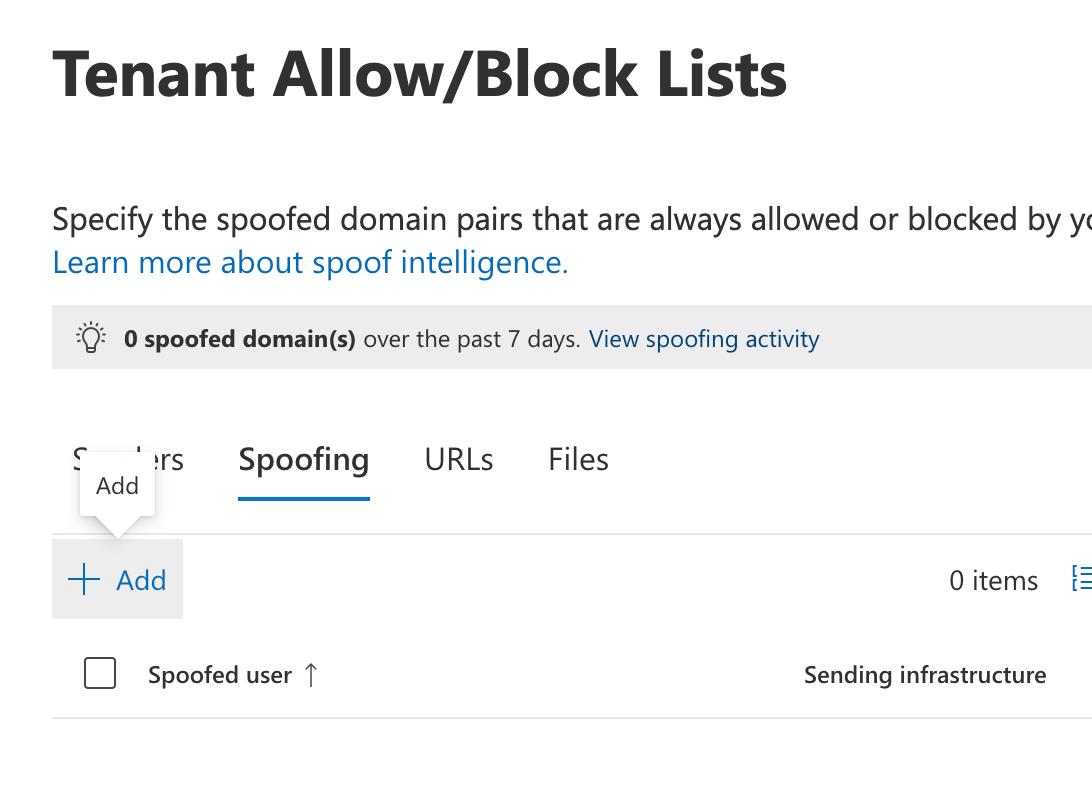Viewport: 1092px width, 794px height.
Task: Click the 0 items count text
Action: click(993, 580)
